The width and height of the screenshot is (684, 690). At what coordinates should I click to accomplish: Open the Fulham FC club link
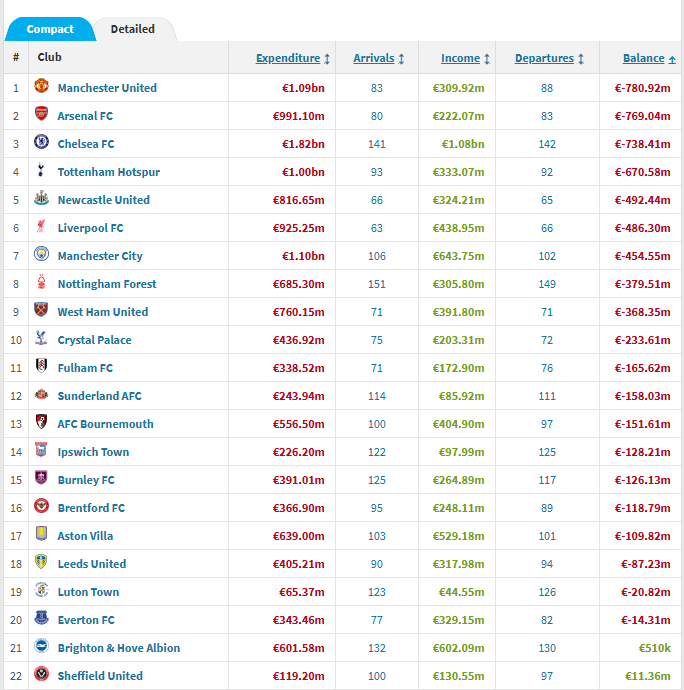pyautogui.click(x=85, y=368)
